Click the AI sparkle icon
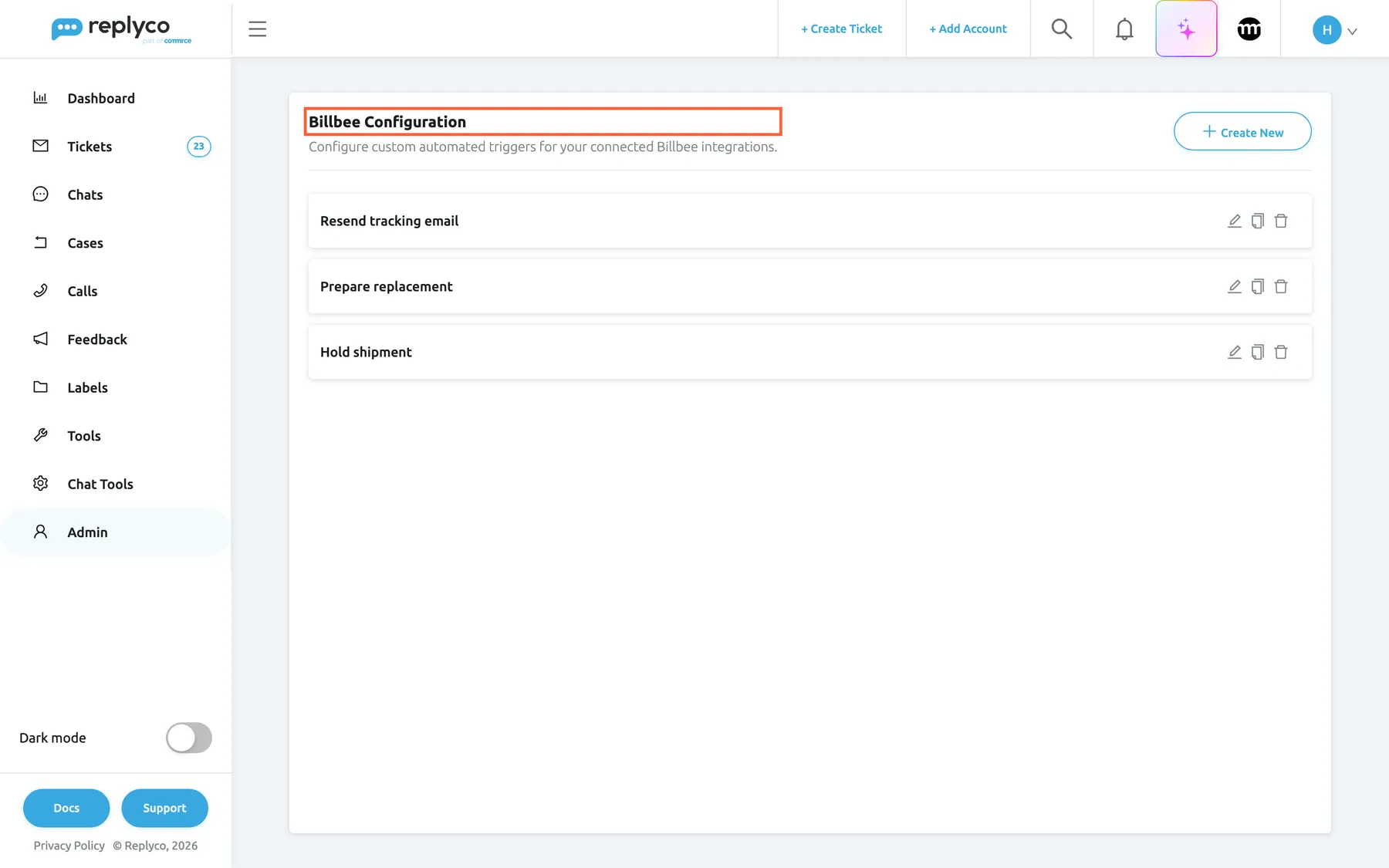 point(1186,29)
